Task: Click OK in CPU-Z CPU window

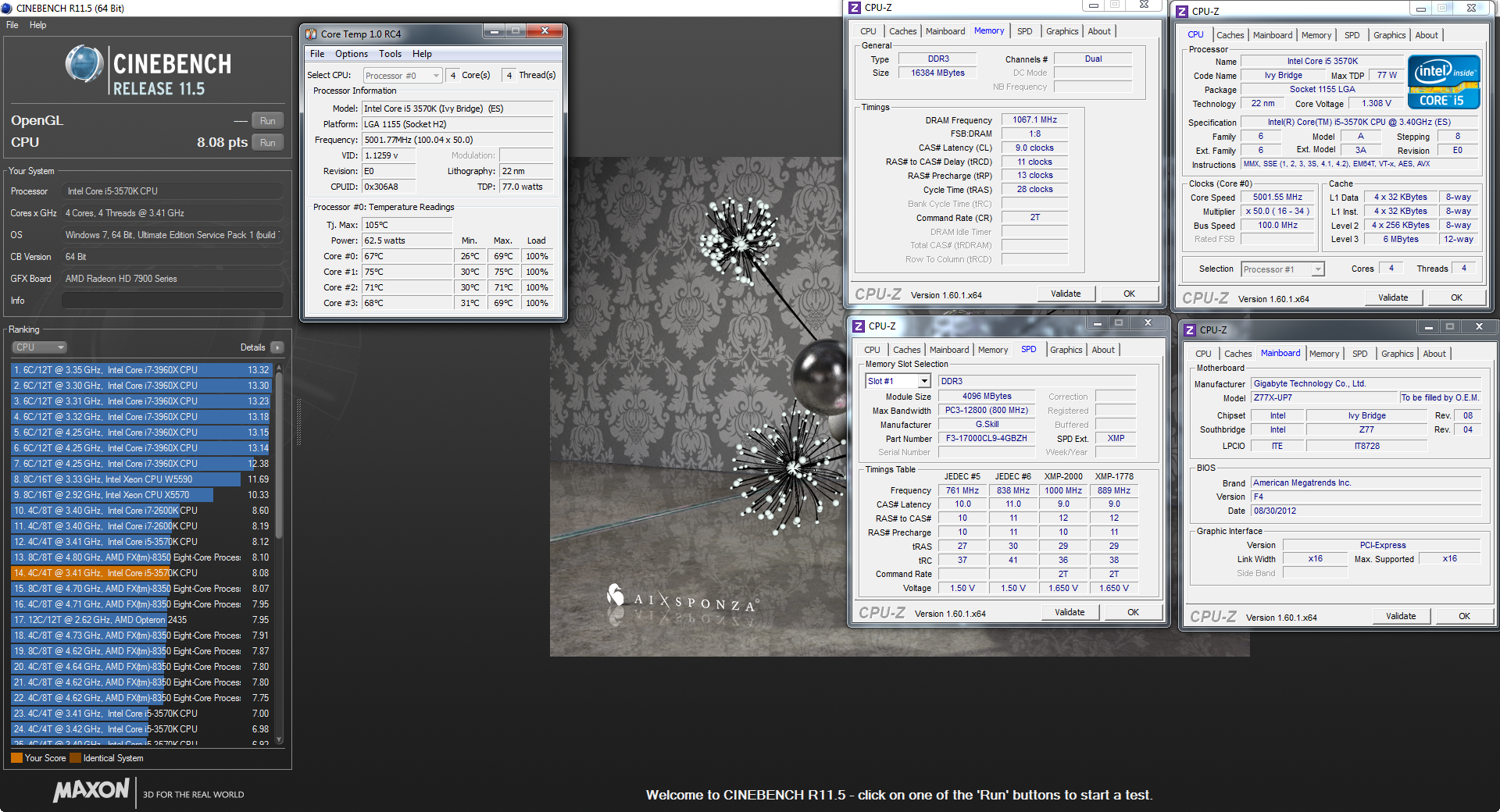Action: point(1456,298)
